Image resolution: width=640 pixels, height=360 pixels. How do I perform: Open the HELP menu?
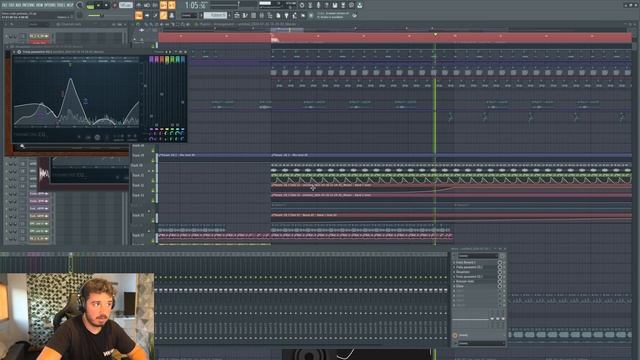70,5
